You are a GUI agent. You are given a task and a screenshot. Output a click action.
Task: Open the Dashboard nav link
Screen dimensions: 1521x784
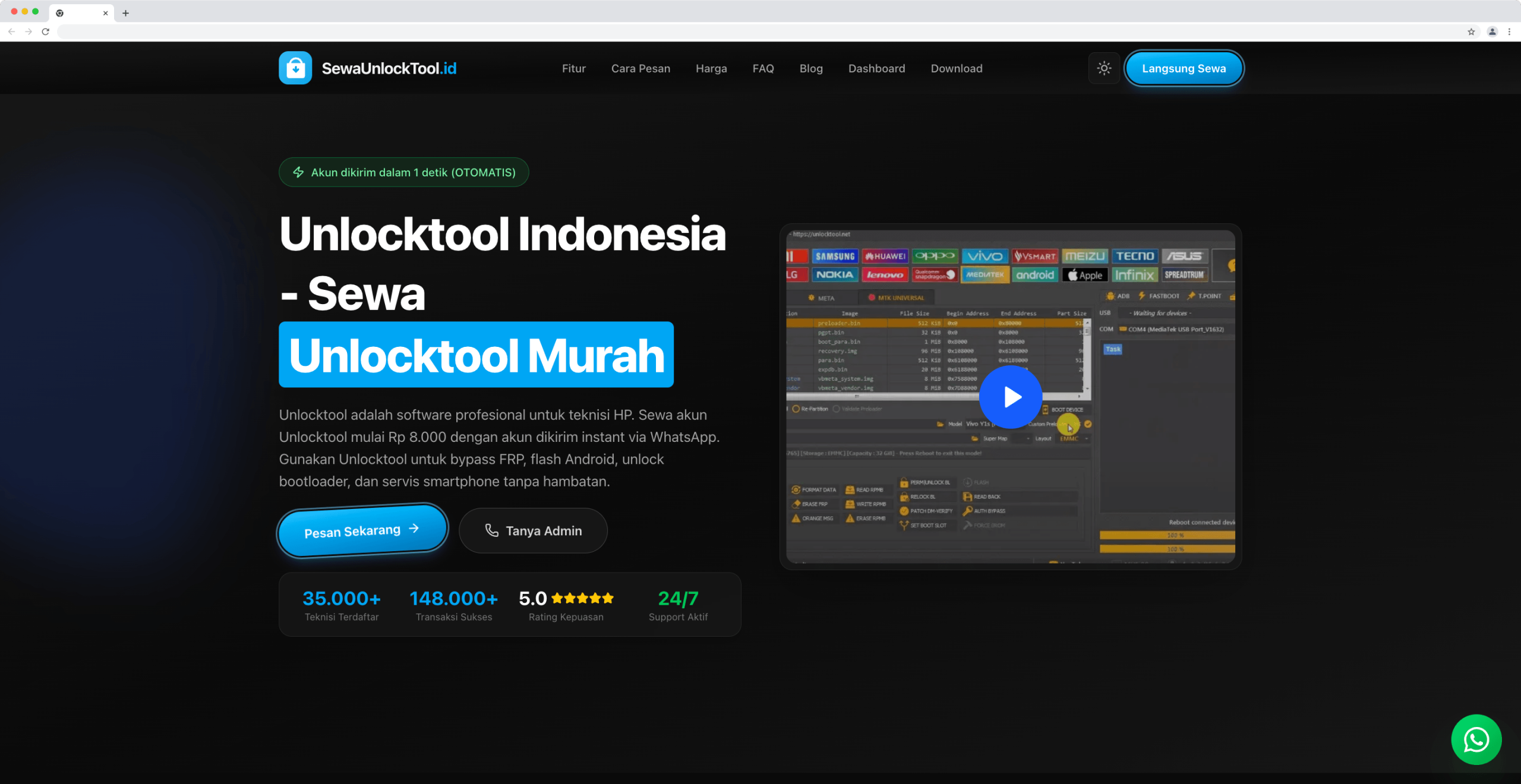876,68
